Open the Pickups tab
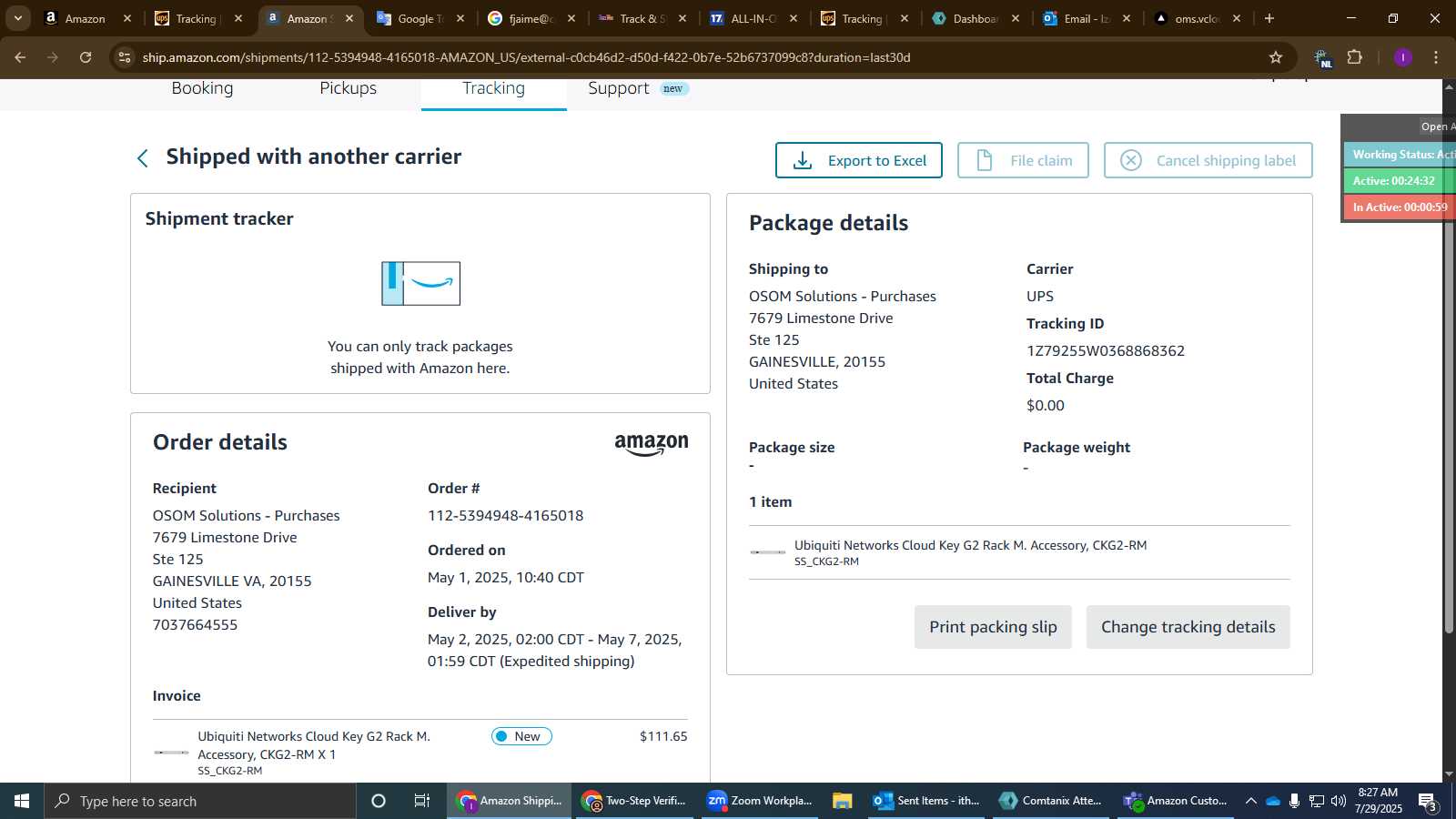Screen dimensions: 1456x819 coord(348,88)
